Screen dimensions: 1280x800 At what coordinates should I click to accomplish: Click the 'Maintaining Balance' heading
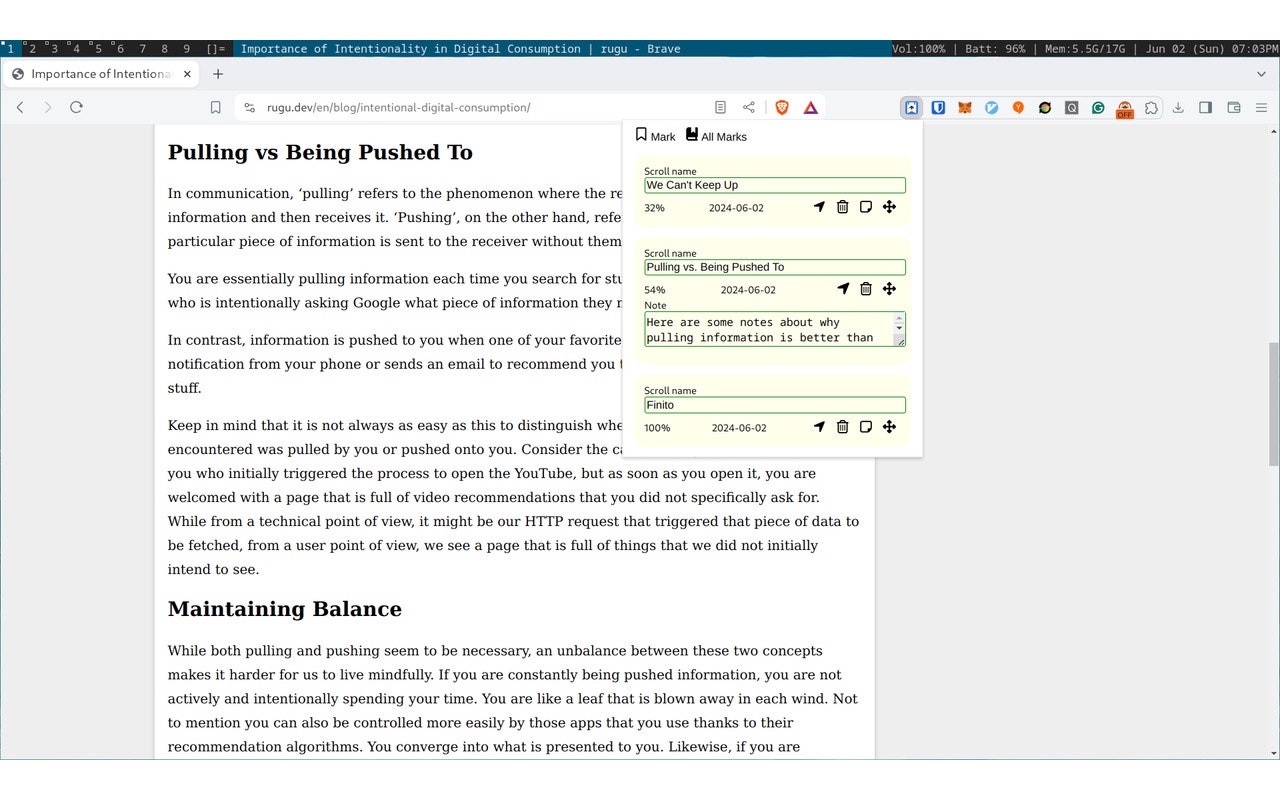(x=285, y=609)
